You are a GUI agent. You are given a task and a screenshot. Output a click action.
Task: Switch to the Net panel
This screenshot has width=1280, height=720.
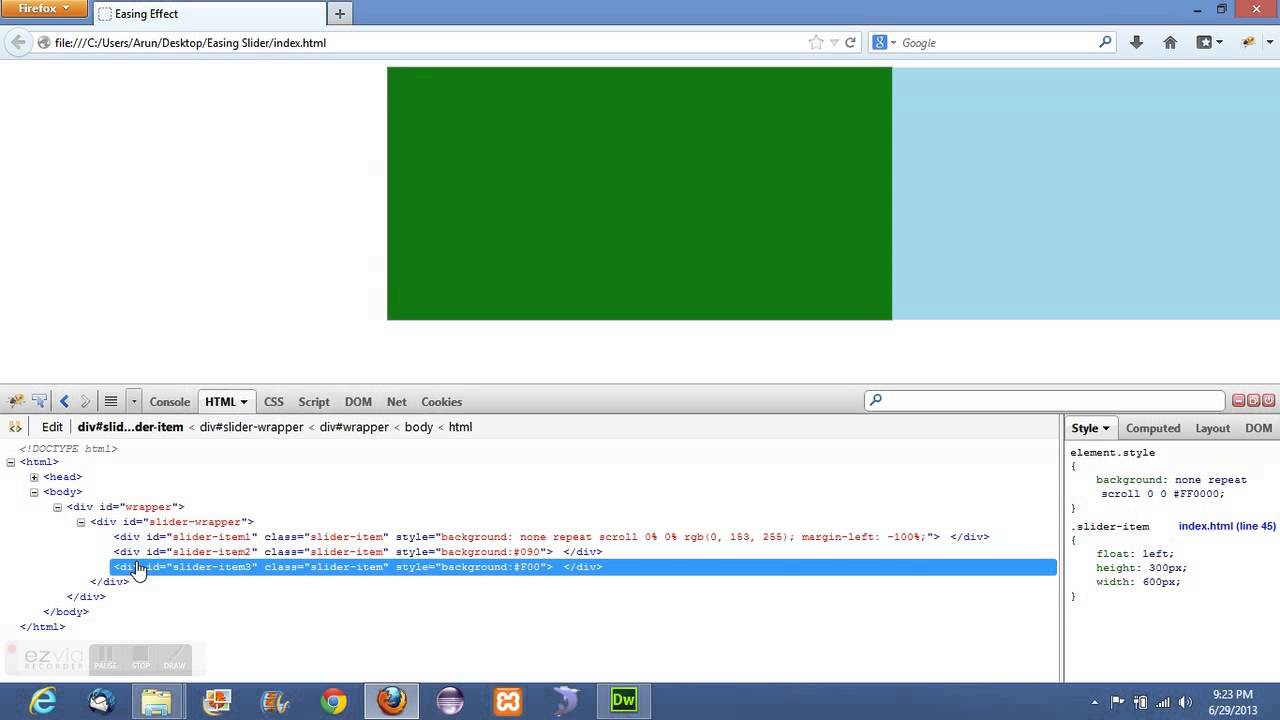click(396, 401)
